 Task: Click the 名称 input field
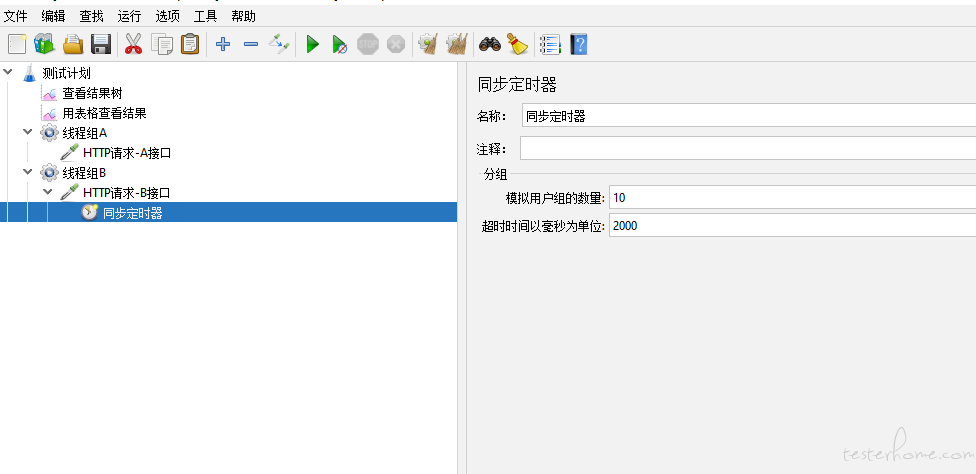749,116
